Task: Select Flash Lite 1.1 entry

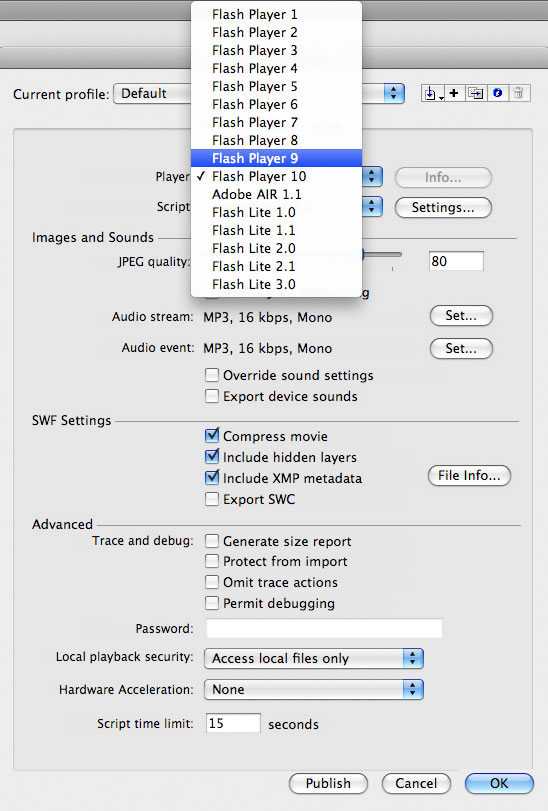Action: [x=276, y=230]
